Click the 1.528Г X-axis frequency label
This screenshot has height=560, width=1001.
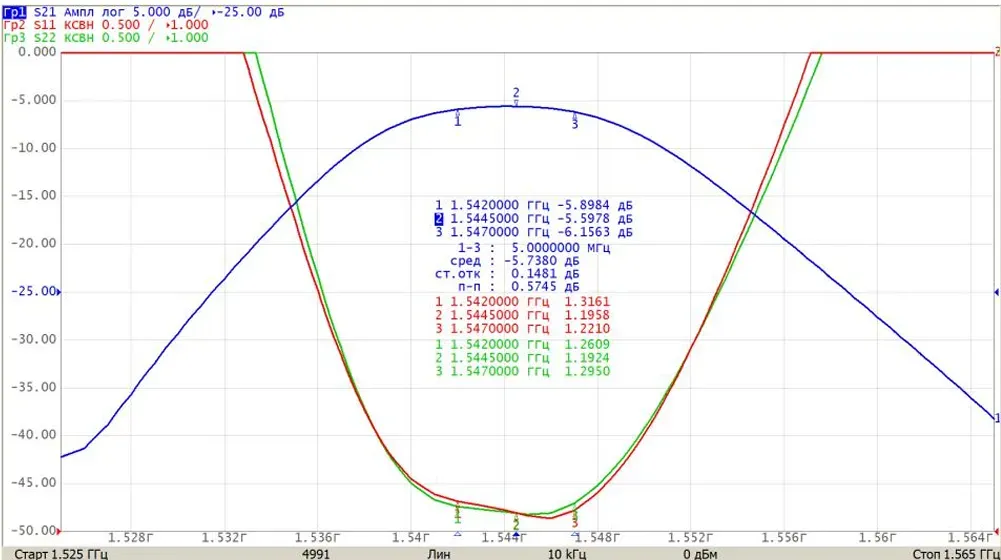point(131,538)
